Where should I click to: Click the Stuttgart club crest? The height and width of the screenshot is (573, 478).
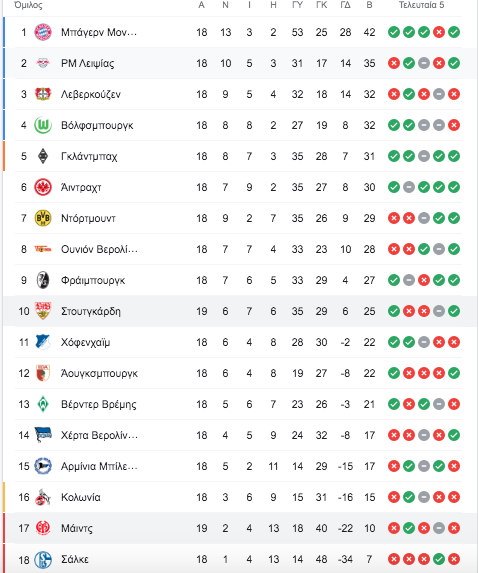click(43, 311)
